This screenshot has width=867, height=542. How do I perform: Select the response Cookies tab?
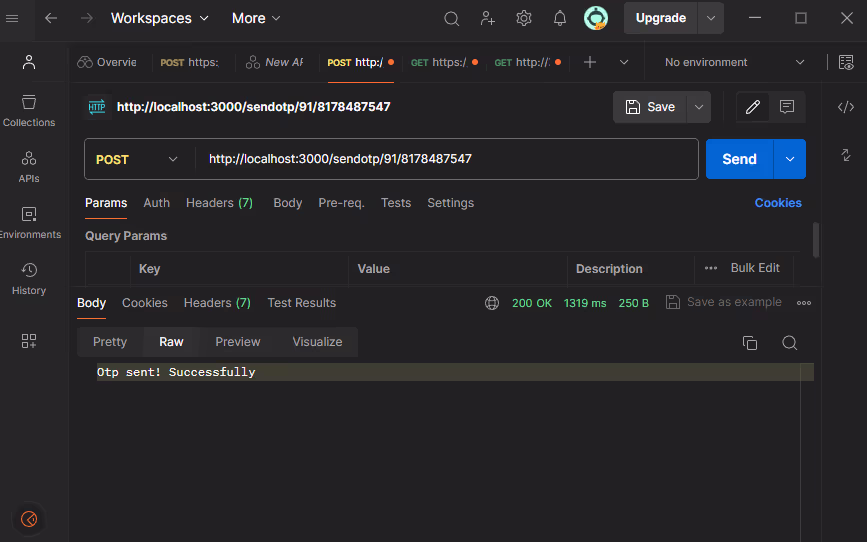(145, 303)
